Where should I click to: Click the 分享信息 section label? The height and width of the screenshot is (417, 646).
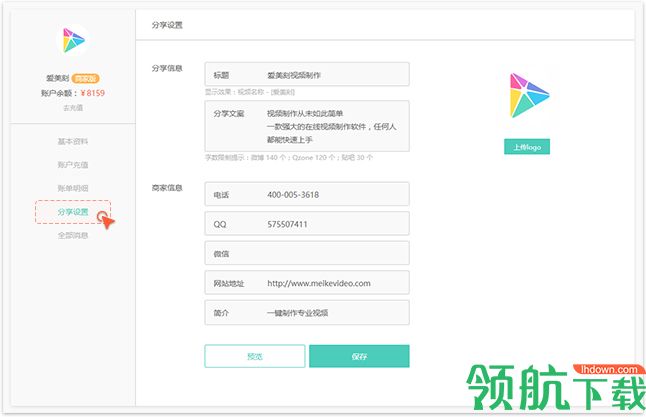(x=167, y=68)
